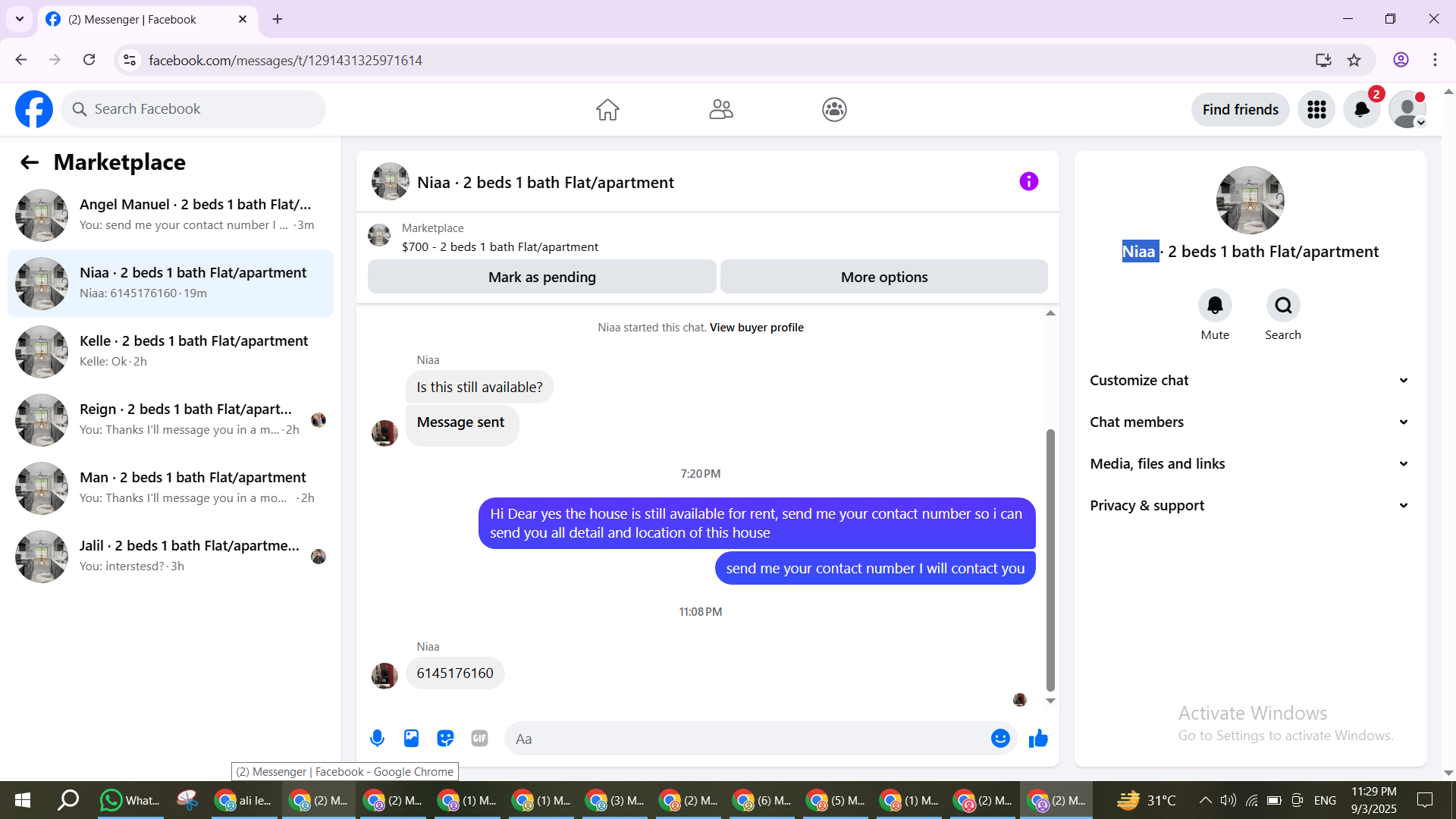Attach a photo file icon
This screenshot has height=819, width=1456.
click(411, 739)
